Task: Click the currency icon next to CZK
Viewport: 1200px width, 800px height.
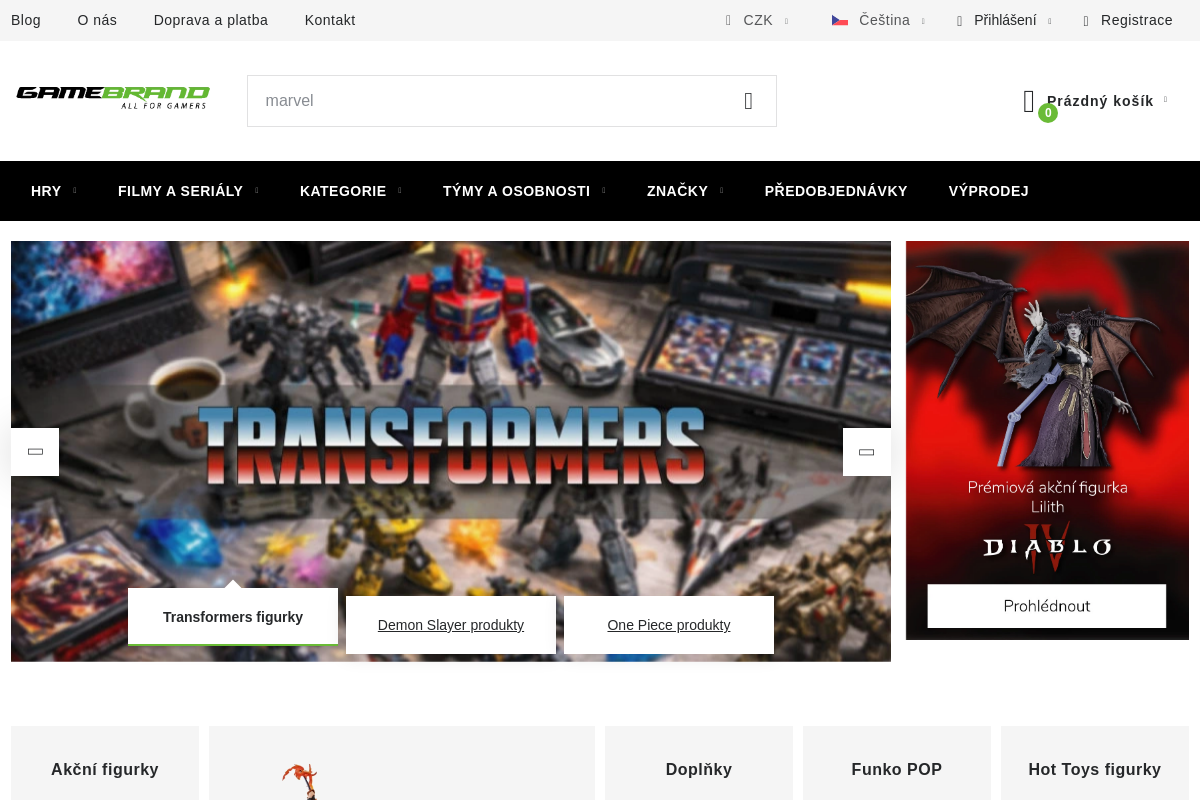Action: tap(729, 20)
